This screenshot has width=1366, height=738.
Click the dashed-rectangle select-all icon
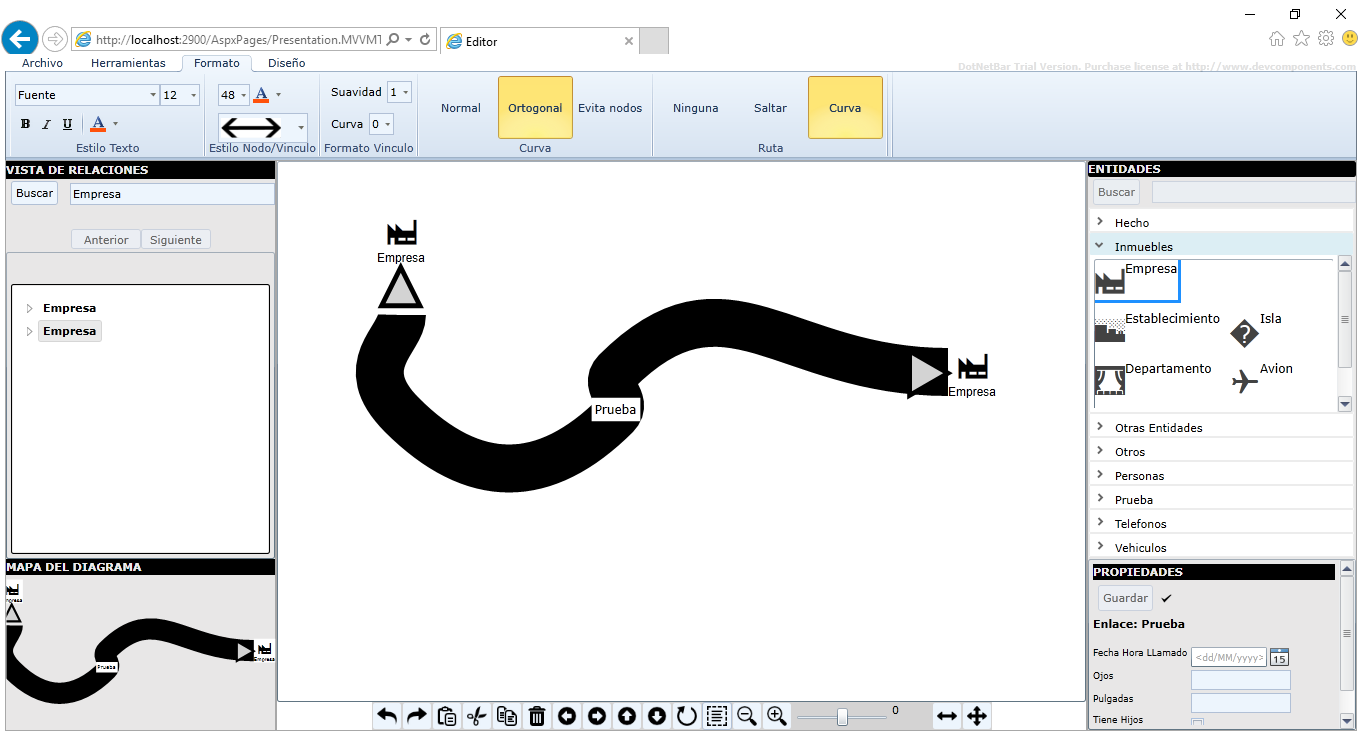click(x=717, y=716)
